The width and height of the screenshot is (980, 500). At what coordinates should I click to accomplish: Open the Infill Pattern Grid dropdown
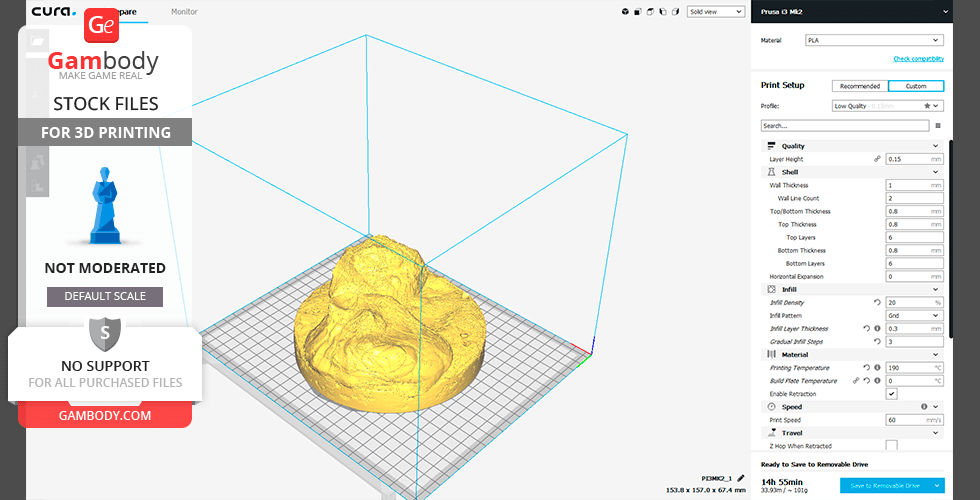coord(914,315)
